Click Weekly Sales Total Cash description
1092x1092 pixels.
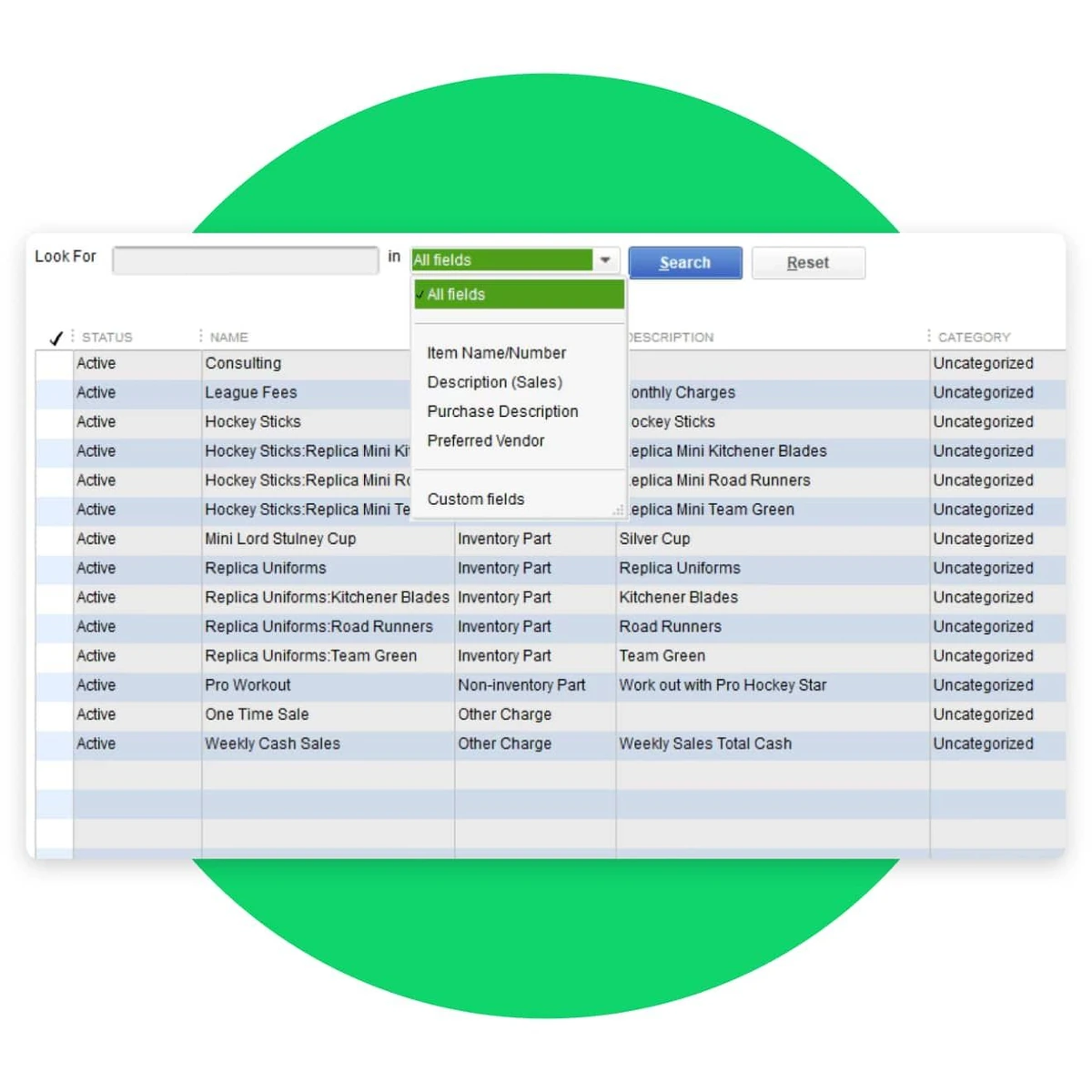click(x=705, y=743)
